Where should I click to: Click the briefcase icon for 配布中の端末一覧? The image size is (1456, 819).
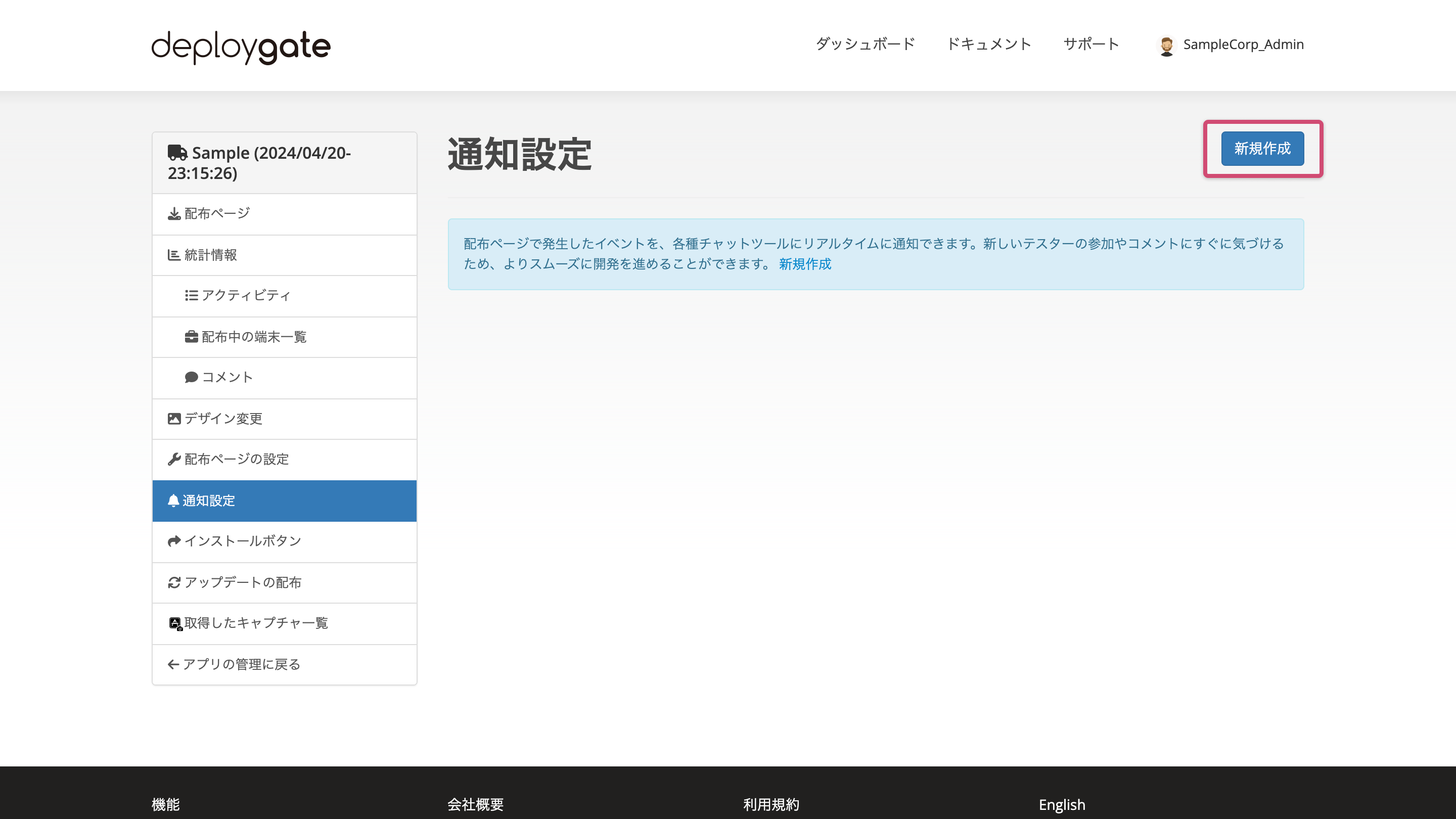[191, 336]
